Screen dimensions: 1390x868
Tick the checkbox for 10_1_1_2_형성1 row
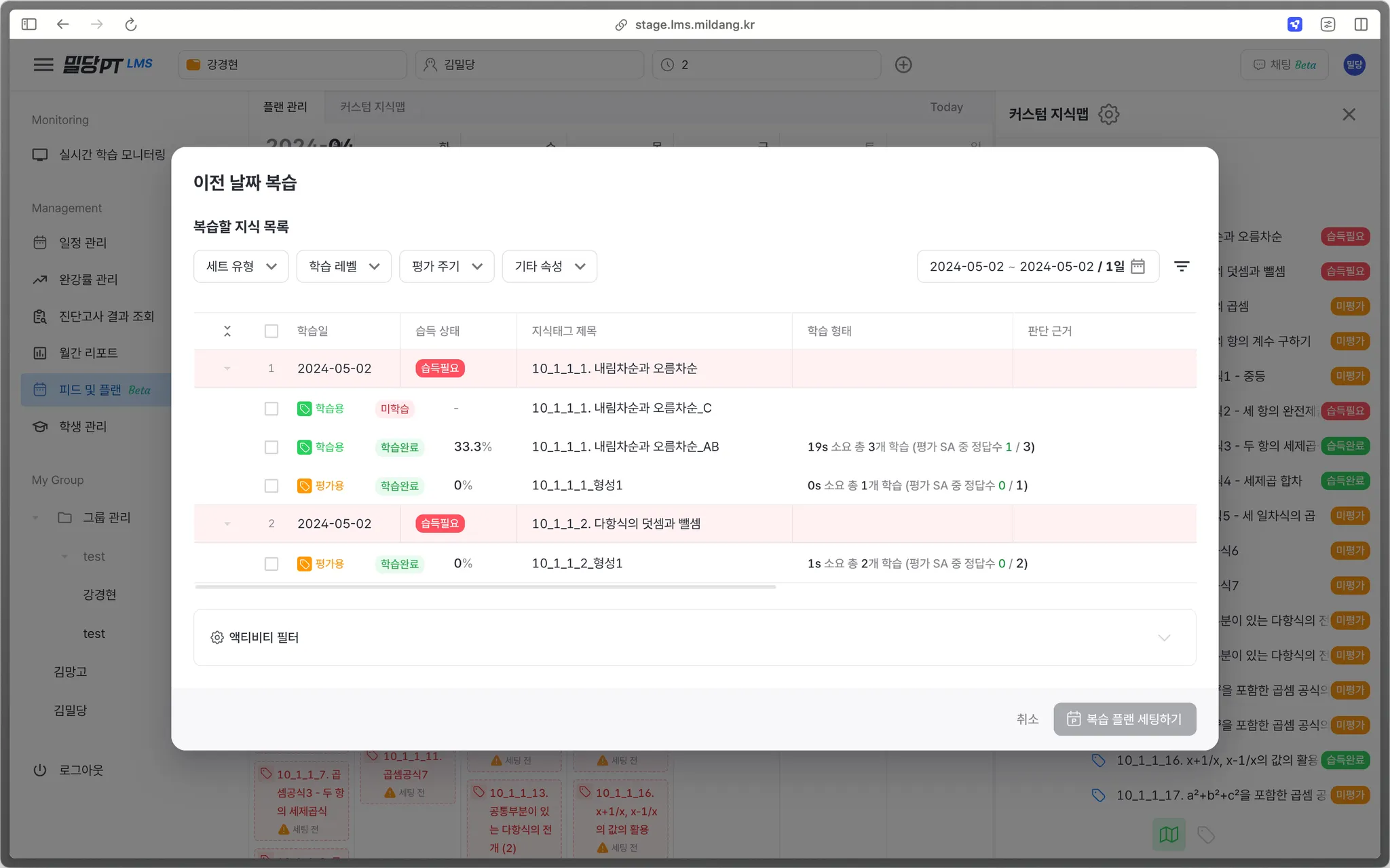[x=271, y=564]
